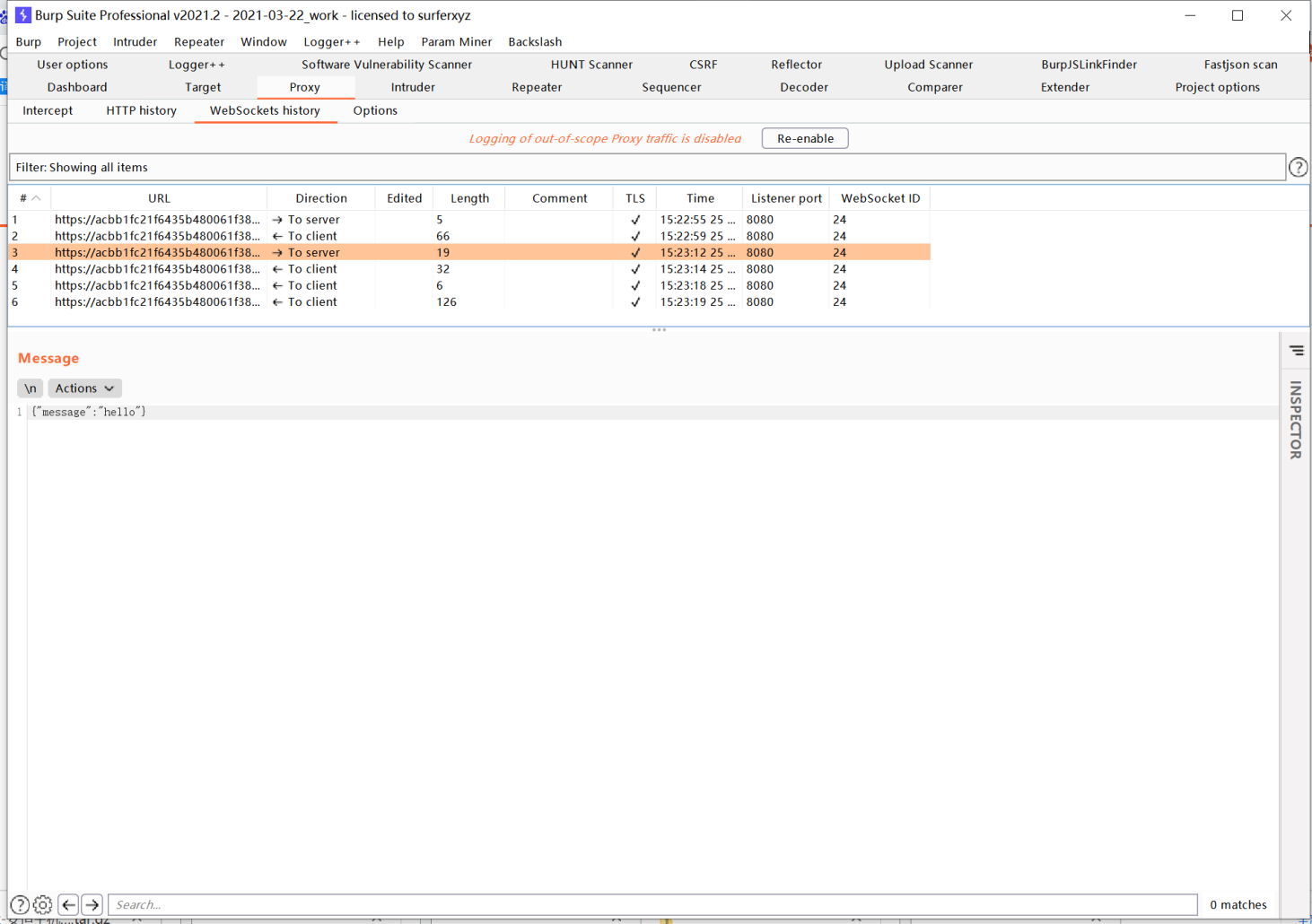Open the Reflector tab
Image resolution: width=1312 pixels, height=924 pixels.
coord(797,65)
